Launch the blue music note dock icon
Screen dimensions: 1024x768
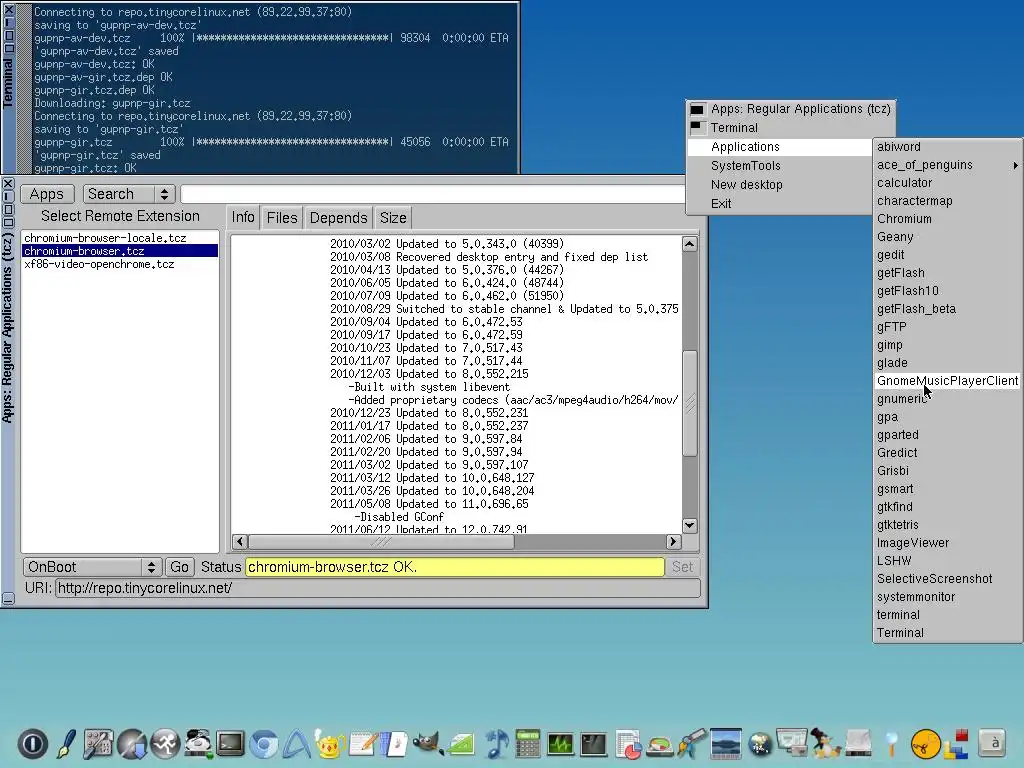495,743
